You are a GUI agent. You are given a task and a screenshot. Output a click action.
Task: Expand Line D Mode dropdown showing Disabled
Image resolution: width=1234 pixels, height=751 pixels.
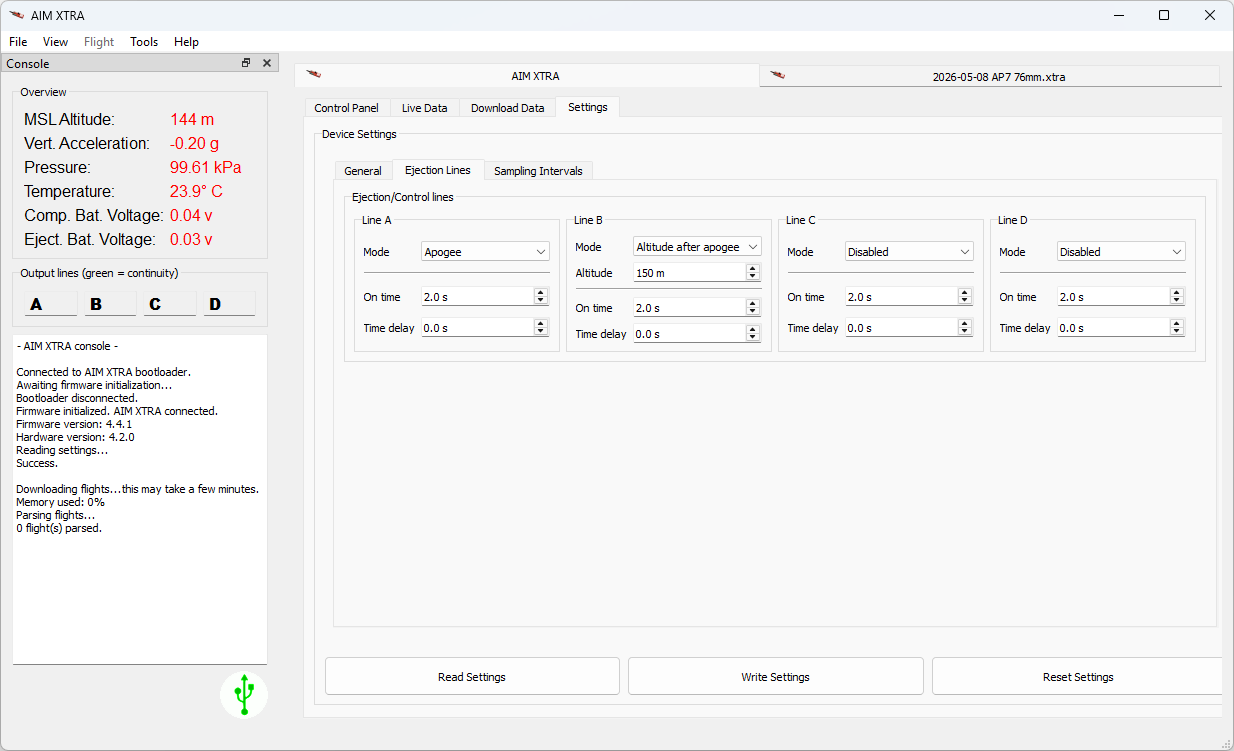(x=1121, y=252)
